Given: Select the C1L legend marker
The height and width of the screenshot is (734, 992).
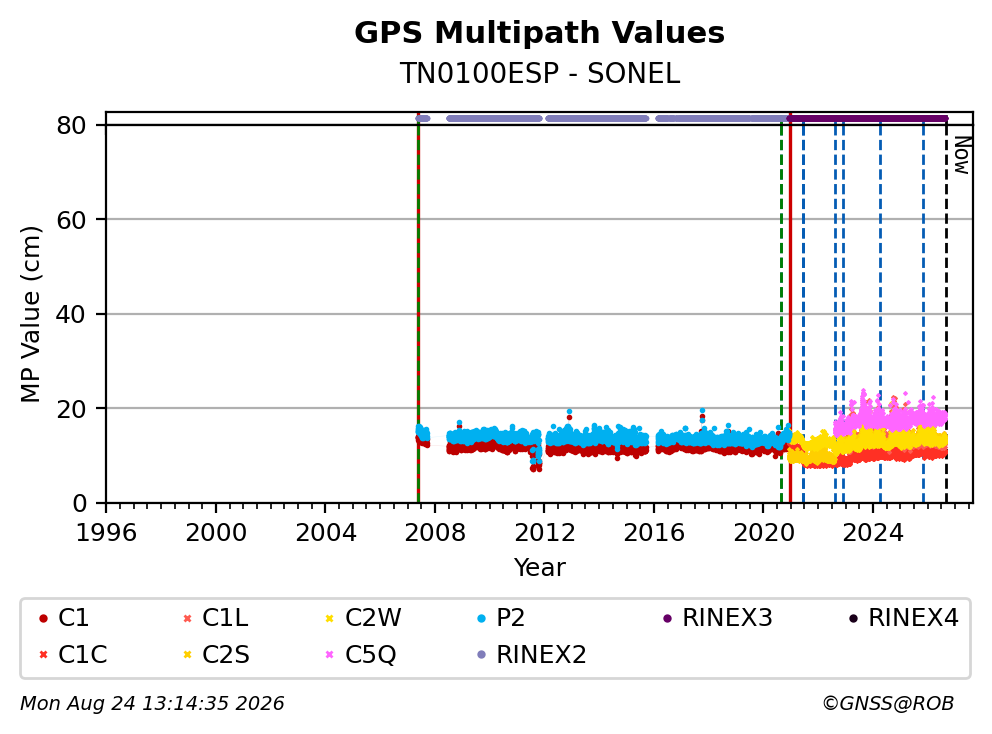Looking at the screenshot, I should coord(187,618).
